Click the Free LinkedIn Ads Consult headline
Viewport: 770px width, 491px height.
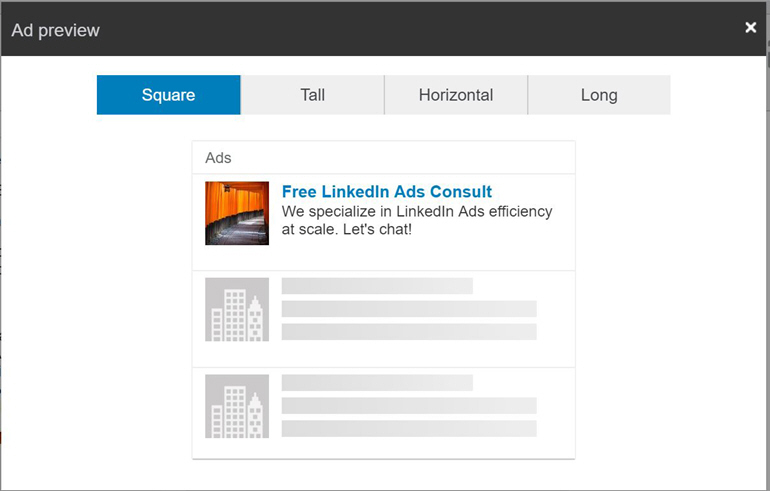387,191
